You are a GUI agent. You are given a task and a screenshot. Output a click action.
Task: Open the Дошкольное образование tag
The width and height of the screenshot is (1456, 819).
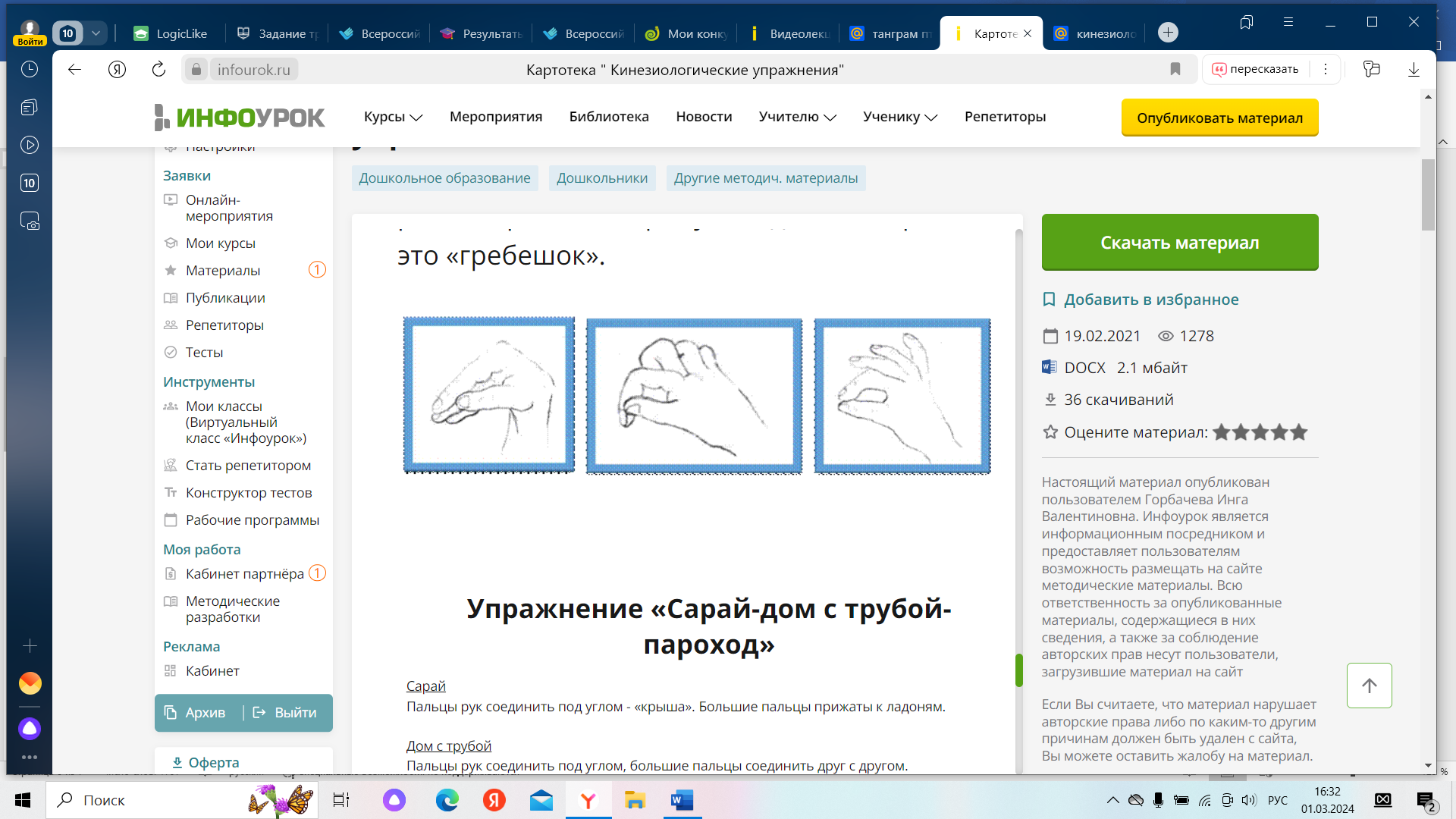tap(445, 178)
